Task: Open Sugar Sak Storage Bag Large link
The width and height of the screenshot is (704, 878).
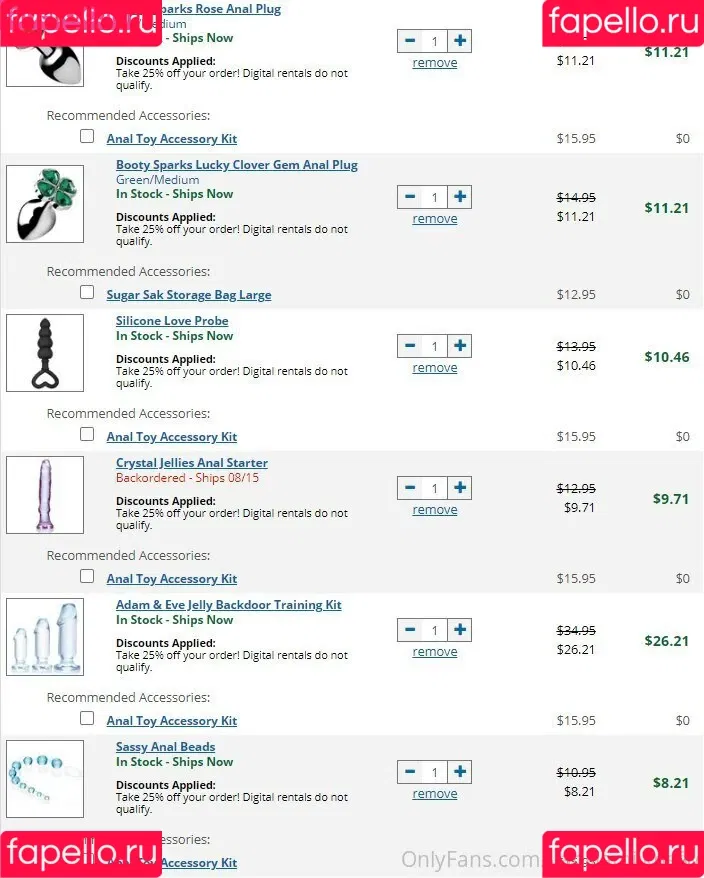Action: click(189, 295)
